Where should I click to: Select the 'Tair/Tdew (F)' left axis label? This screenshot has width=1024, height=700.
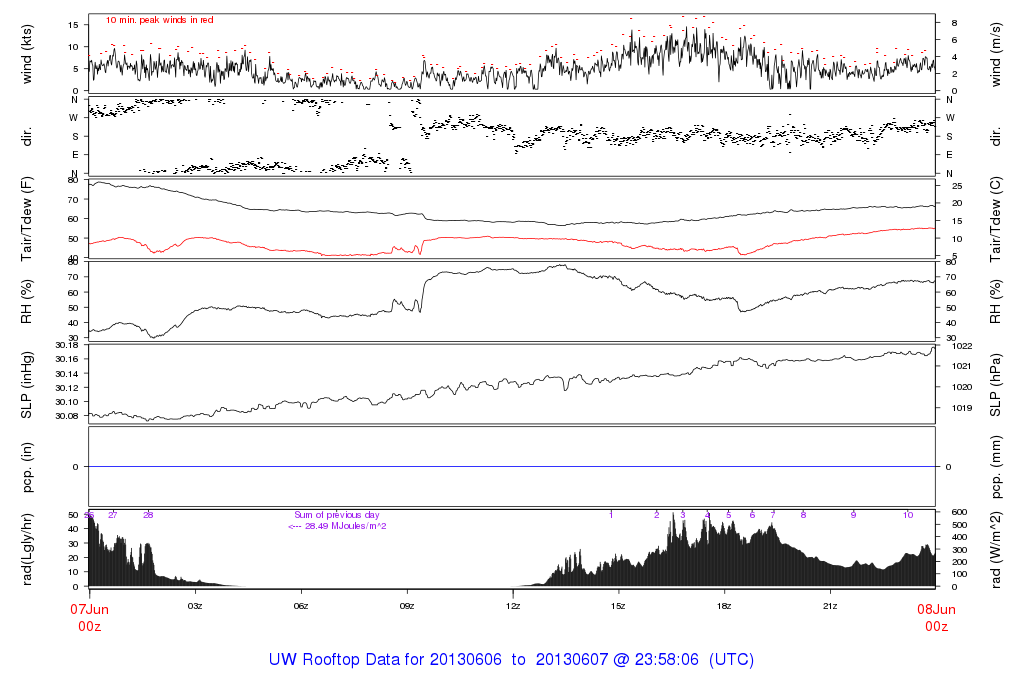pyautogui.click(x=27, y=217)
